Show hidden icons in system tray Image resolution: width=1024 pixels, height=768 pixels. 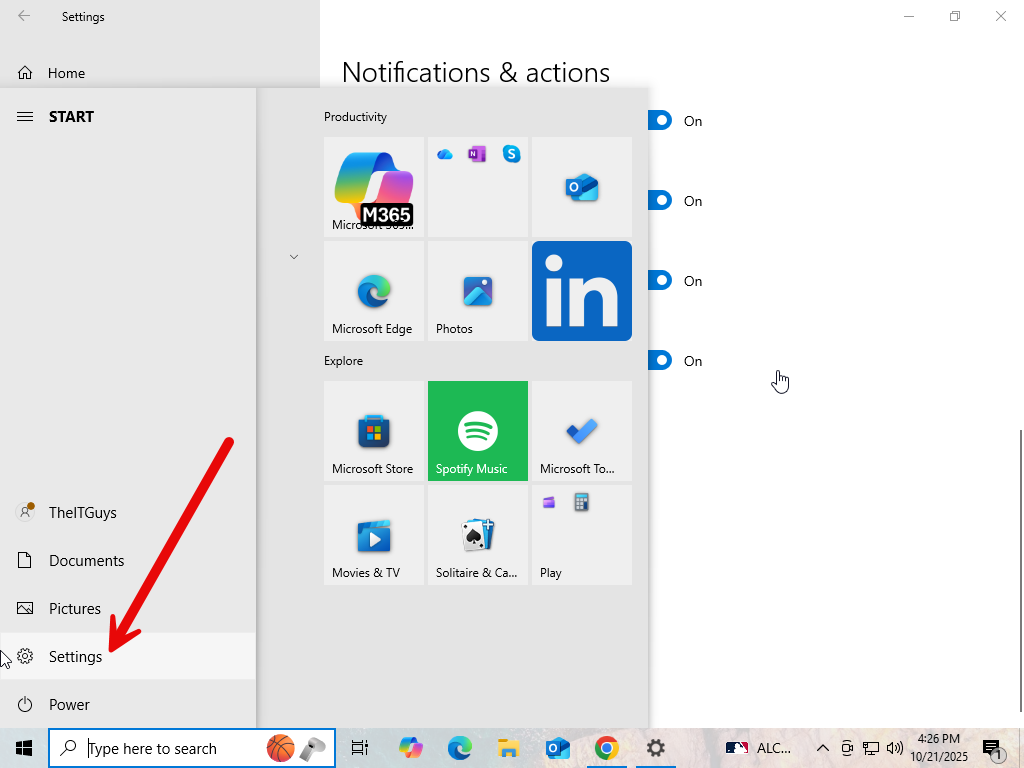pos(822,748)
